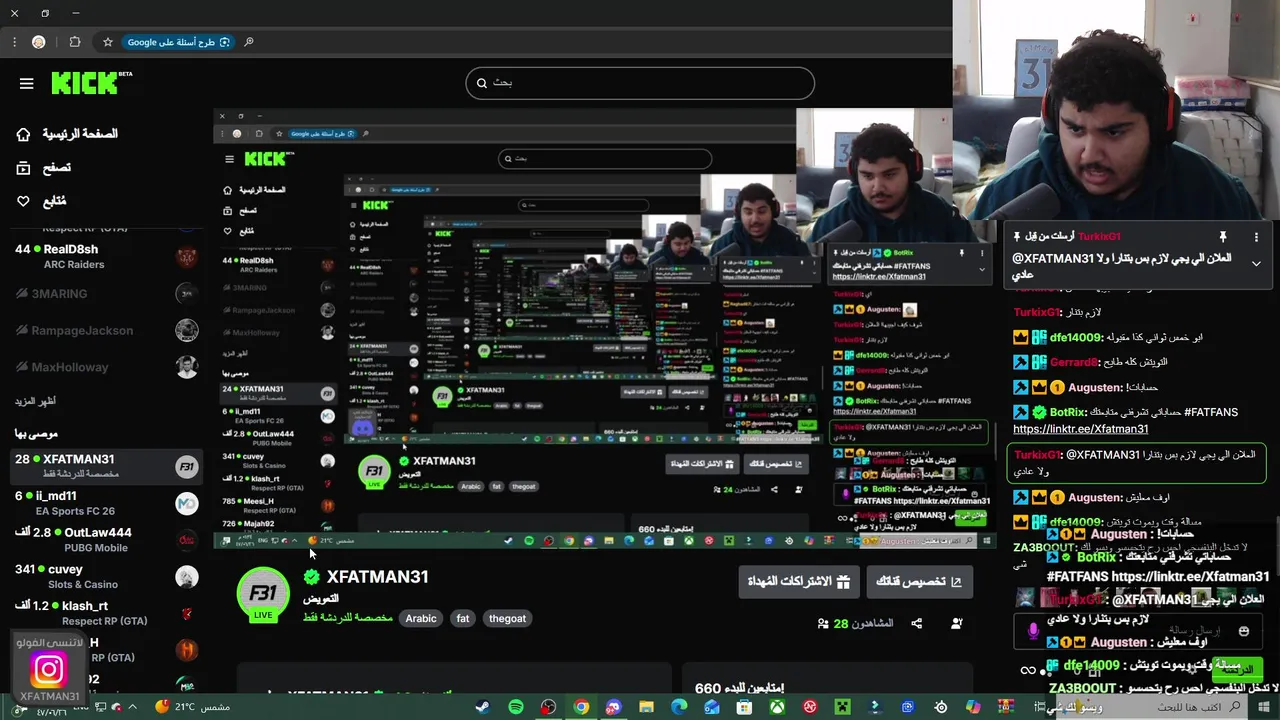
Task: Open pinned message three-dot options
Action: (1256, 237)
